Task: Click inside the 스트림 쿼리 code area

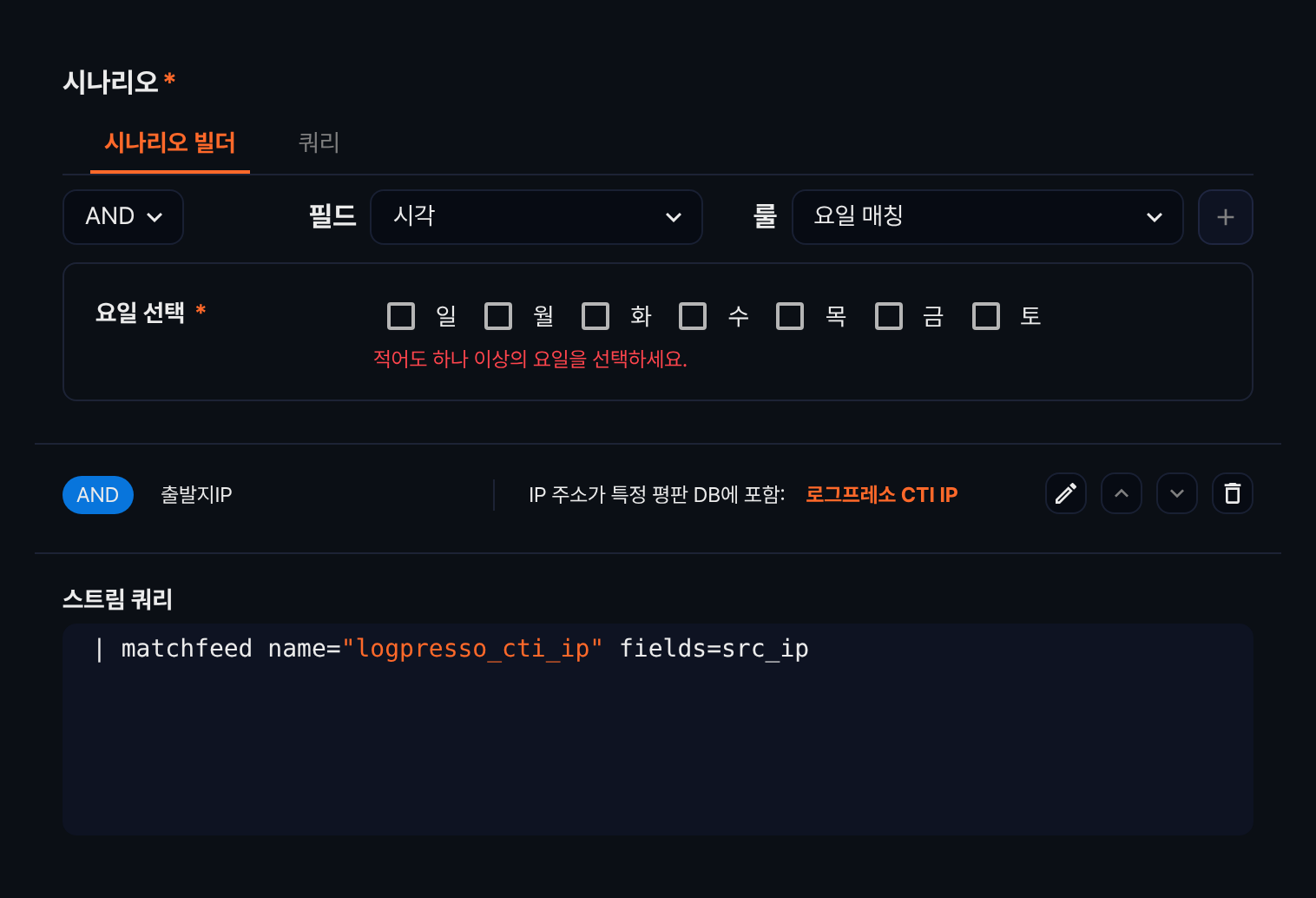Action: coord(658,730)
